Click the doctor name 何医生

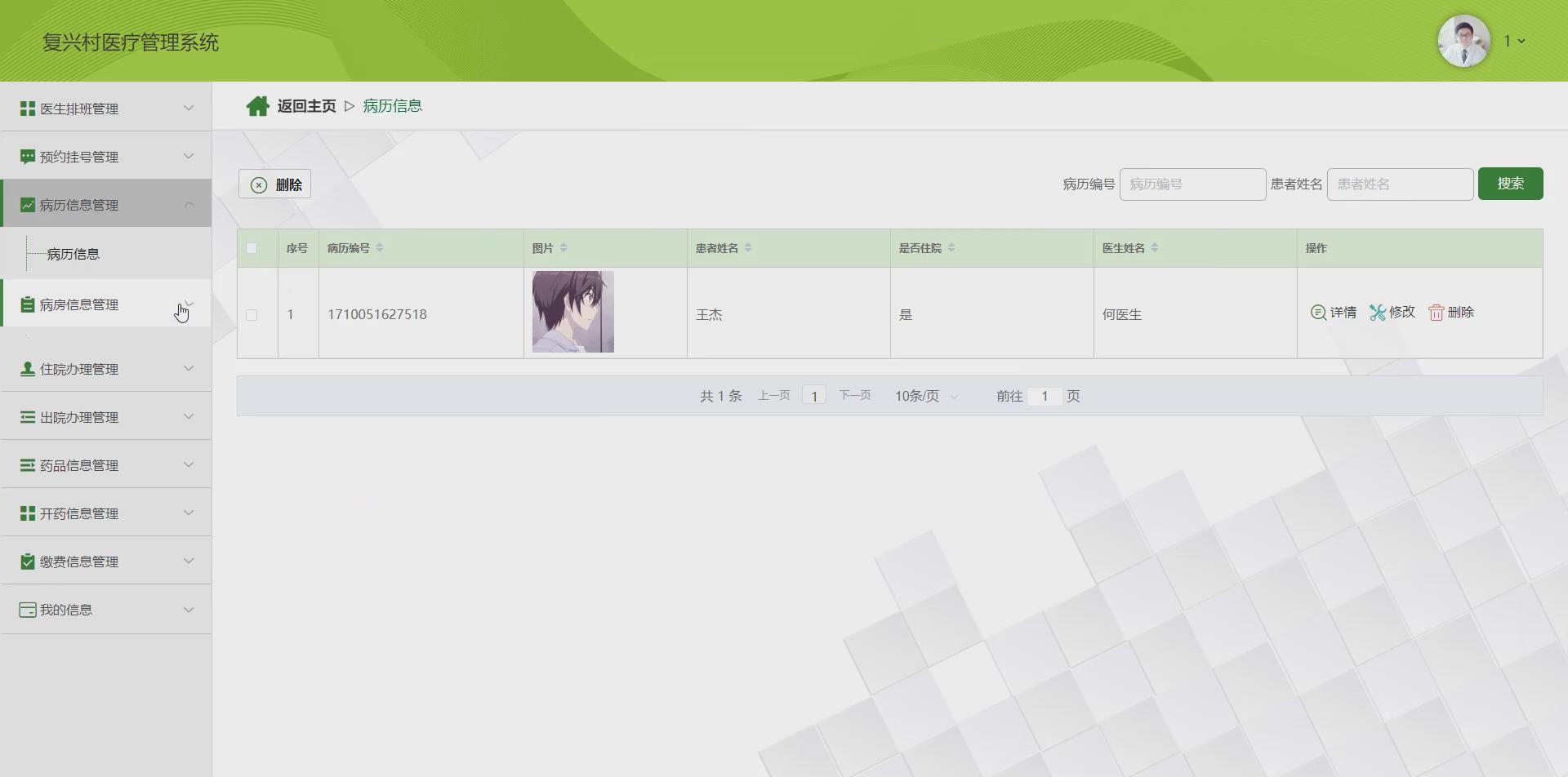pyautogui.click(x=1122, y=315)
